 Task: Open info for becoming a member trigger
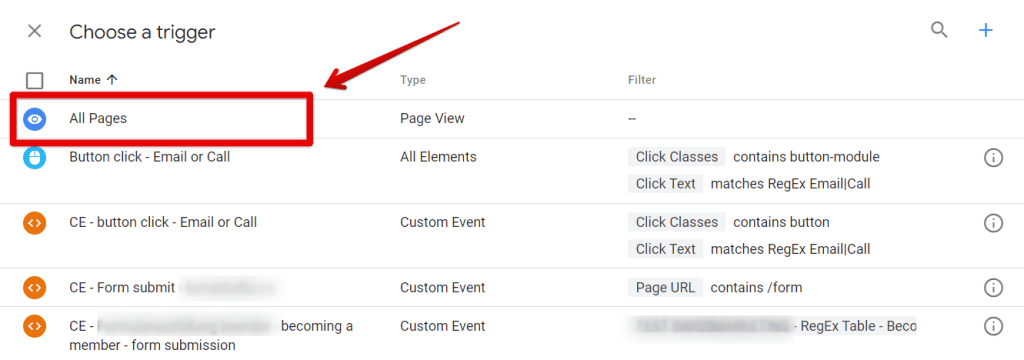tap(993, 326)
